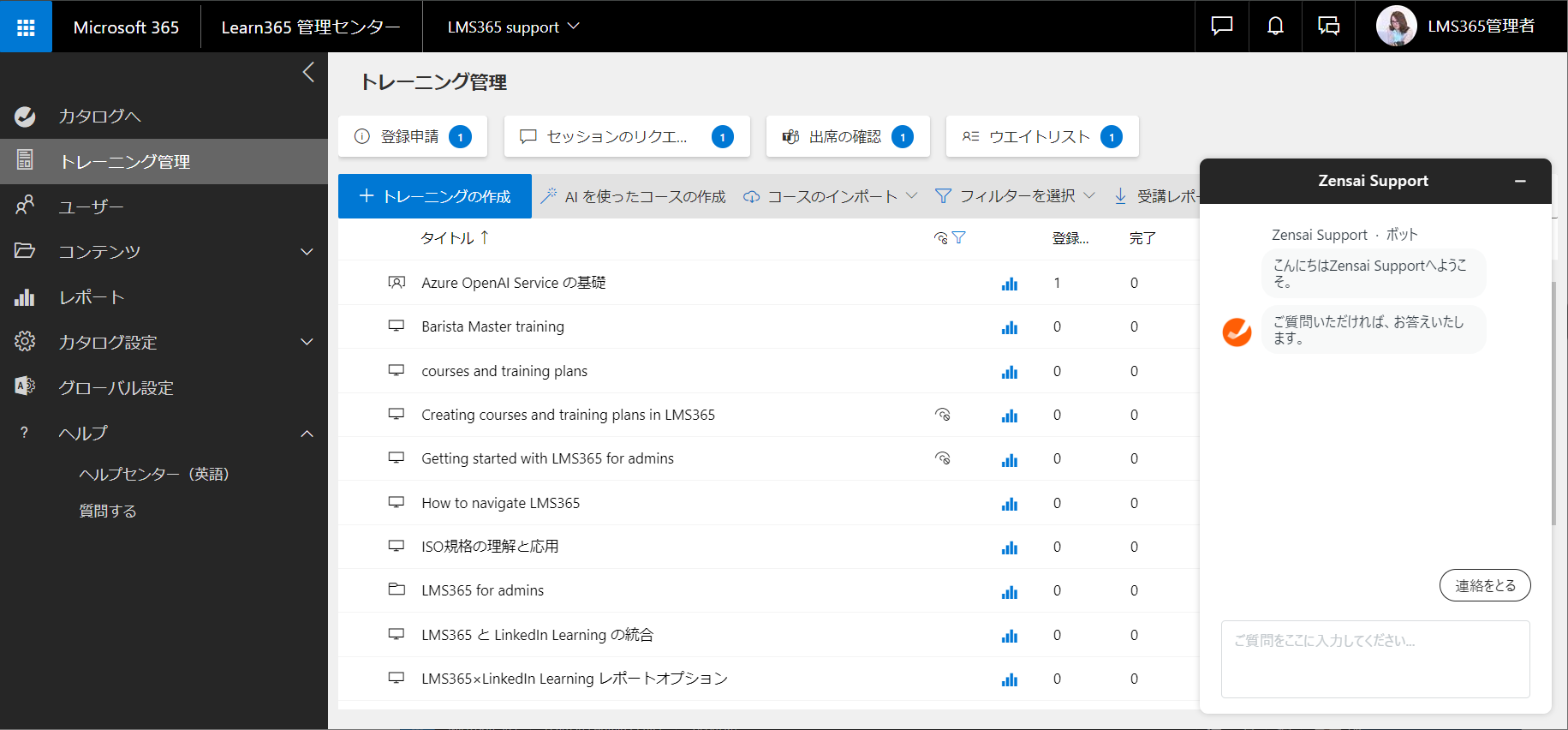The height and width of the screenshot is (730, 1568).
Task: Open statistics chart for Creating courses and training plans
Action: click(x=1010, y=416)
